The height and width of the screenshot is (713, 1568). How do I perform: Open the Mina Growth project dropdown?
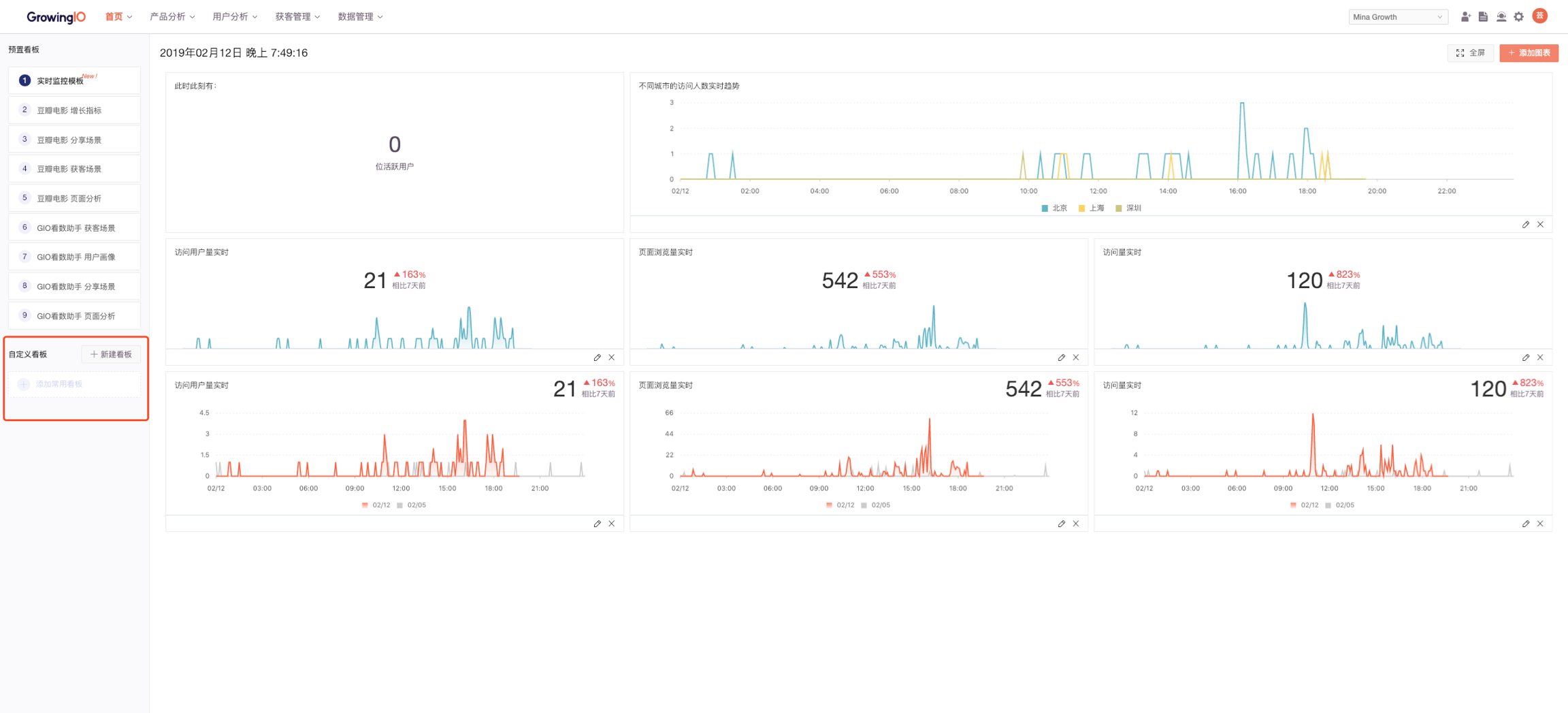(1397, 17)
